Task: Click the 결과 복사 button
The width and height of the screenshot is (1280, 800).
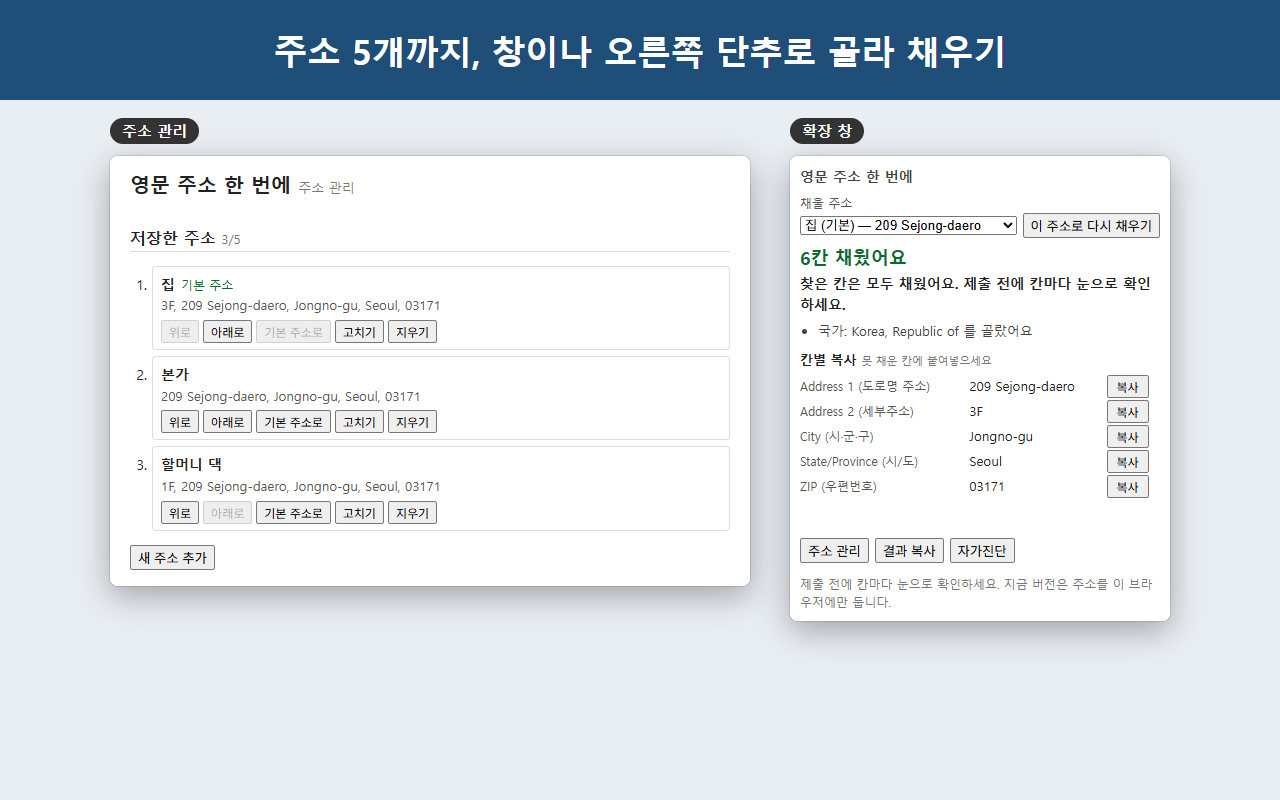Action: [x=909, y=551]
